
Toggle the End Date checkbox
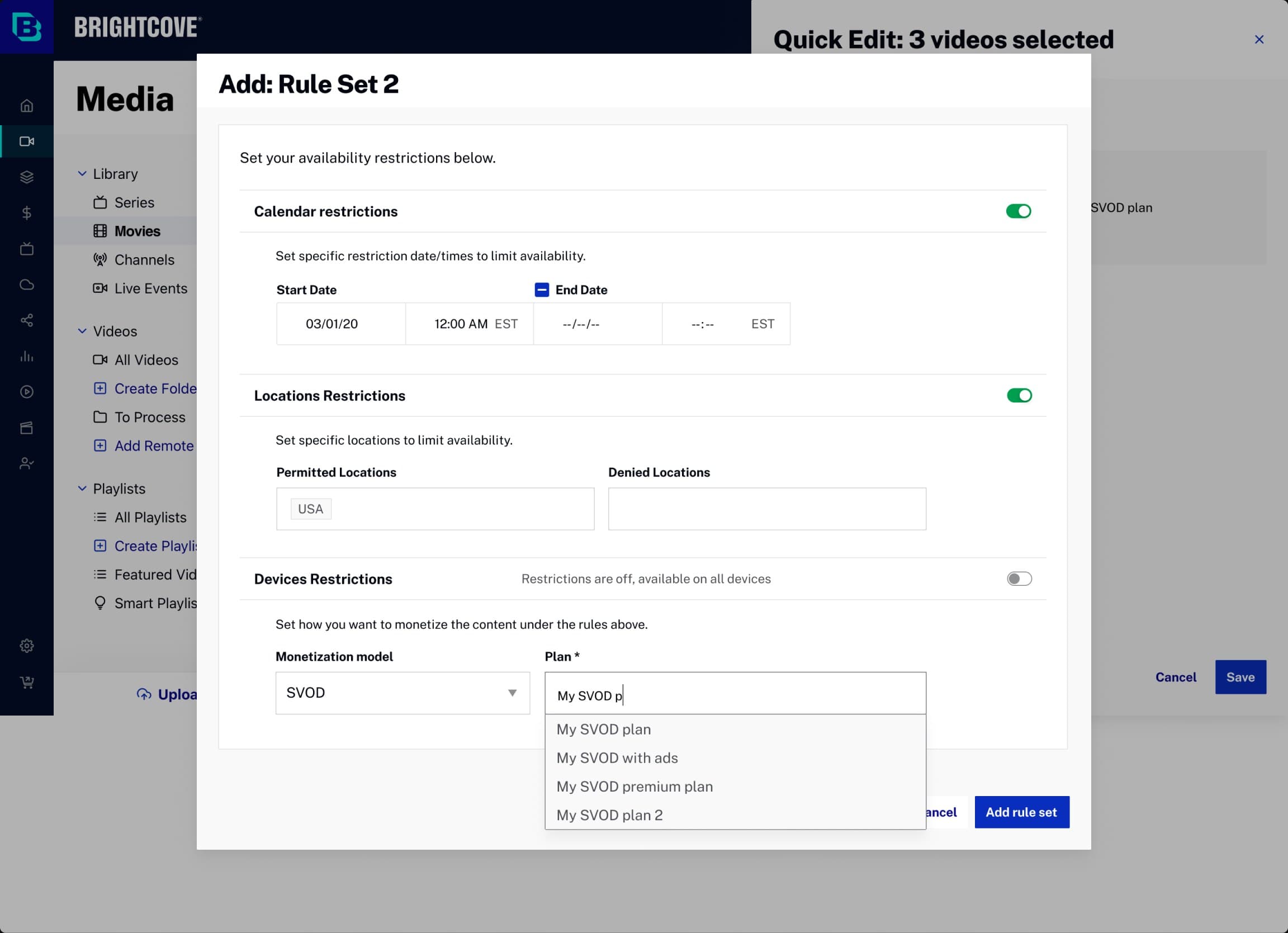pos(542,290)
